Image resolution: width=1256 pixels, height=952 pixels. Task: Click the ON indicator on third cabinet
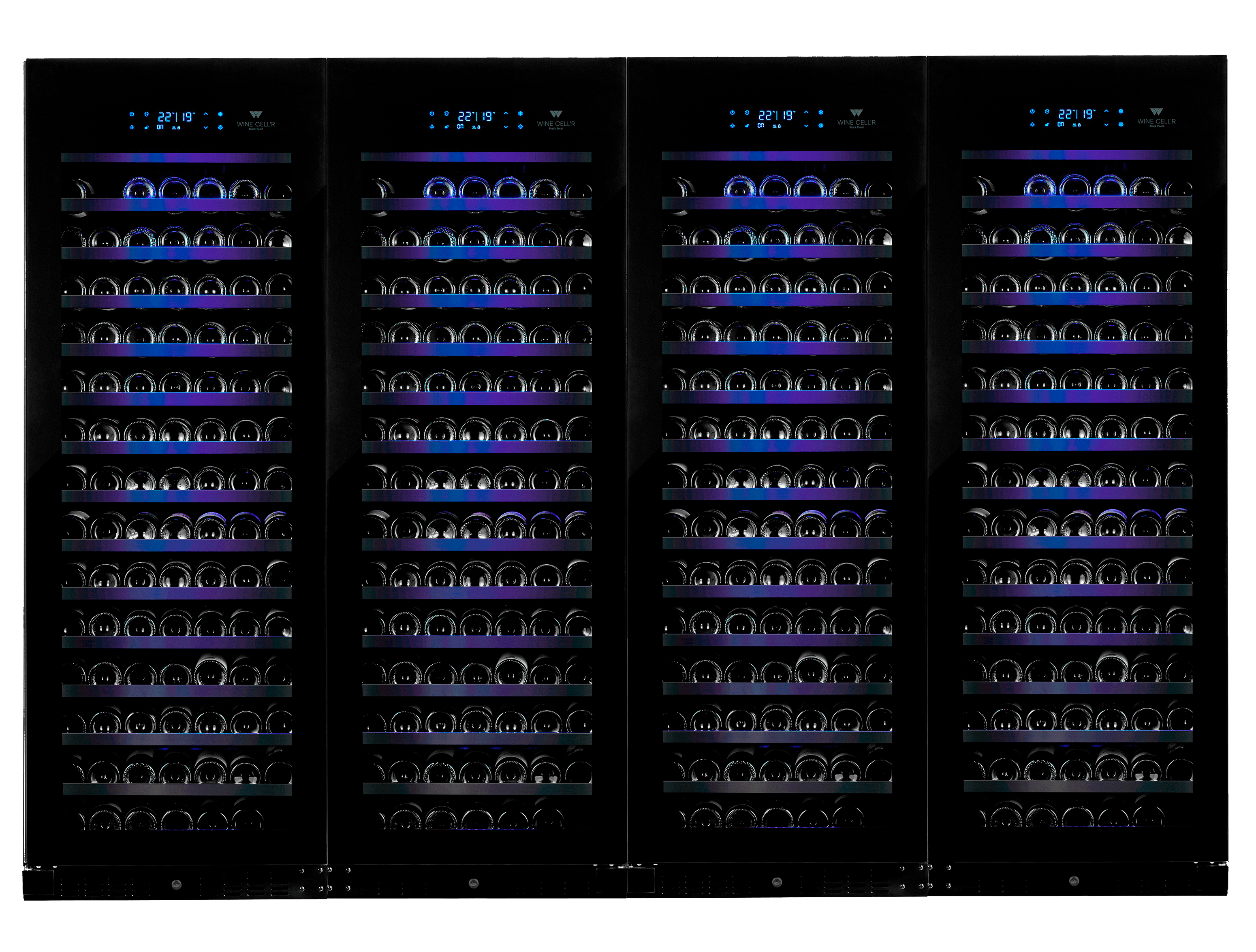(x=760, y=126)
